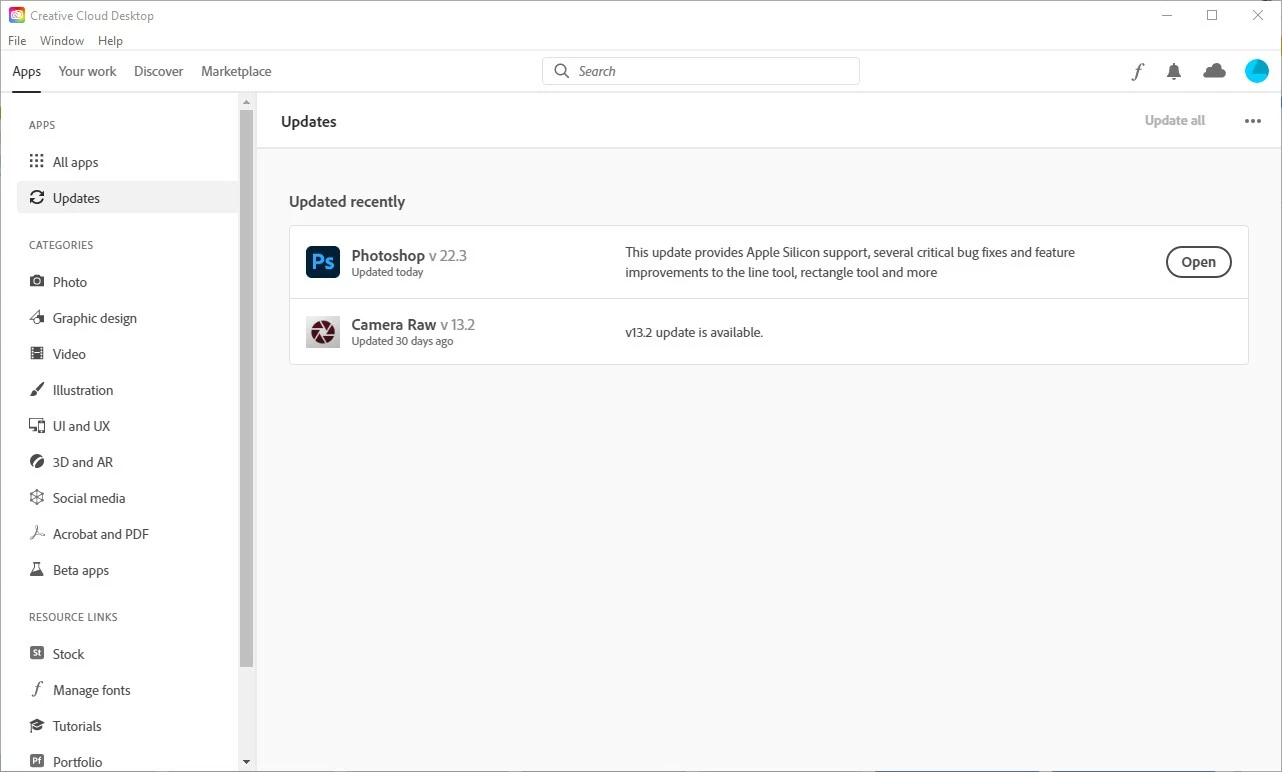This screenshot has width=1282, height=772.
Task: Switch to the Discover tab
Action: (159, 71)
